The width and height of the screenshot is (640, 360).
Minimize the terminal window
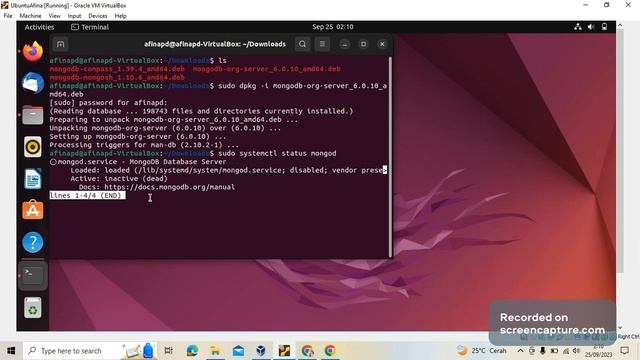(344, 44)
